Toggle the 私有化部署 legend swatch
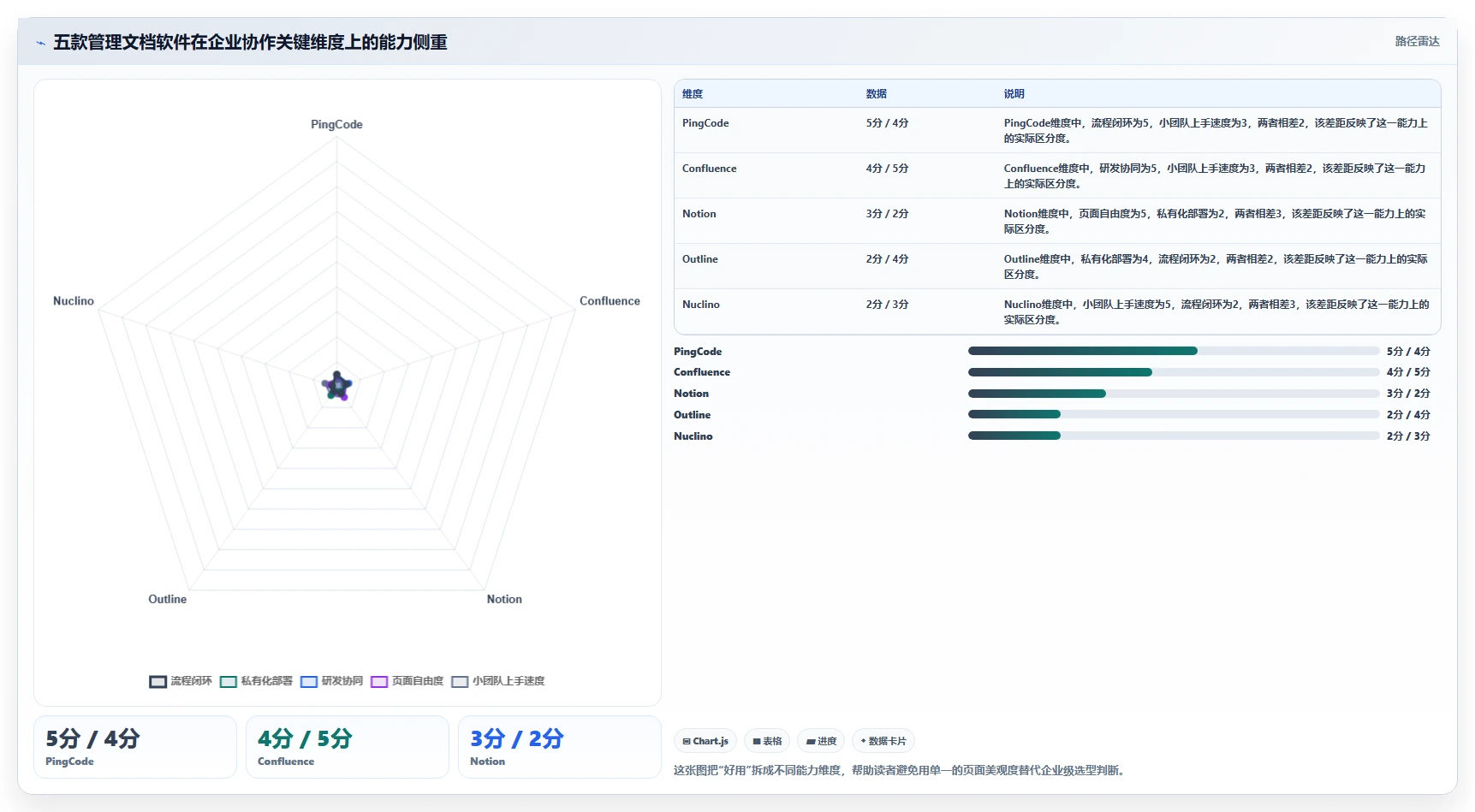The height and width of the screenshot is (812, 1475). (228, 682)
